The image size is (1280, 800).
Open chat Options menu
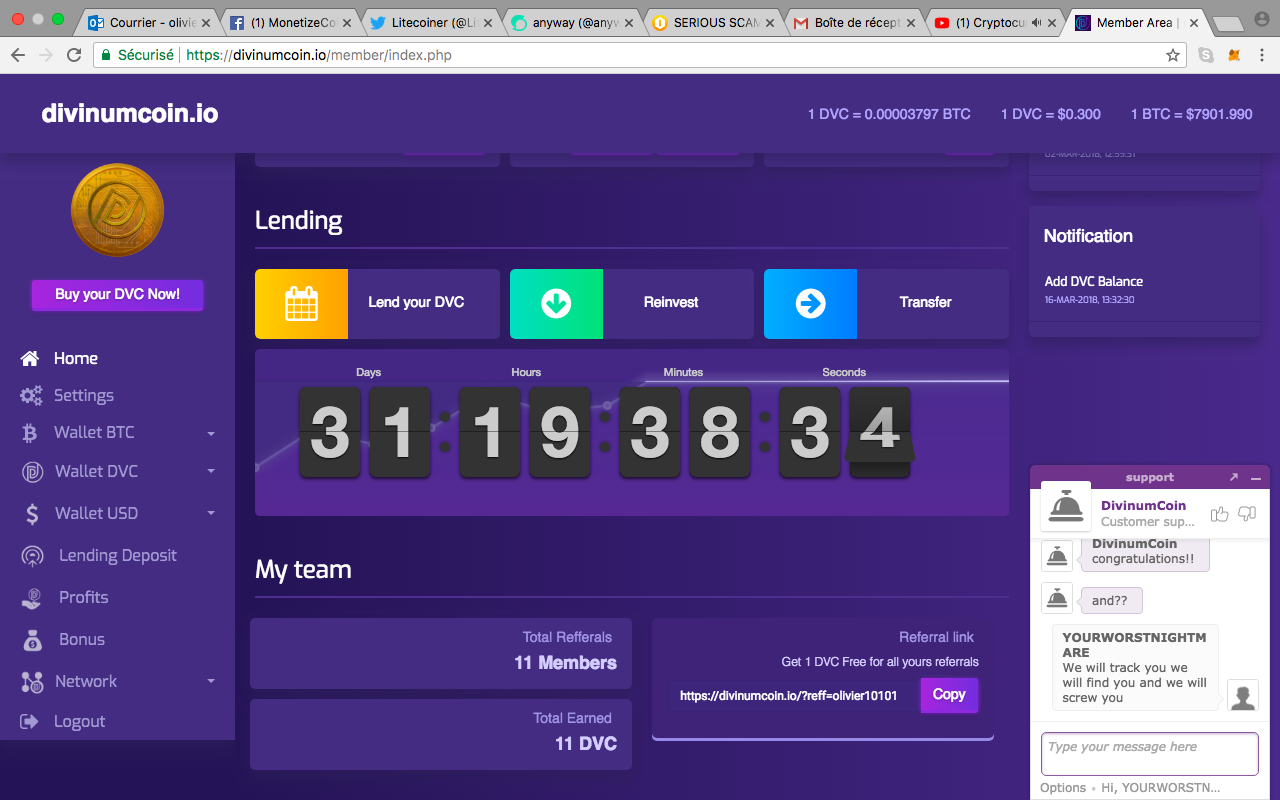1063,787
